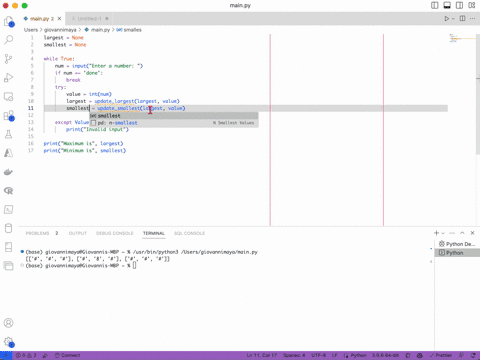
Task: Select the Python terminal entry
Action: coord(457,253)
